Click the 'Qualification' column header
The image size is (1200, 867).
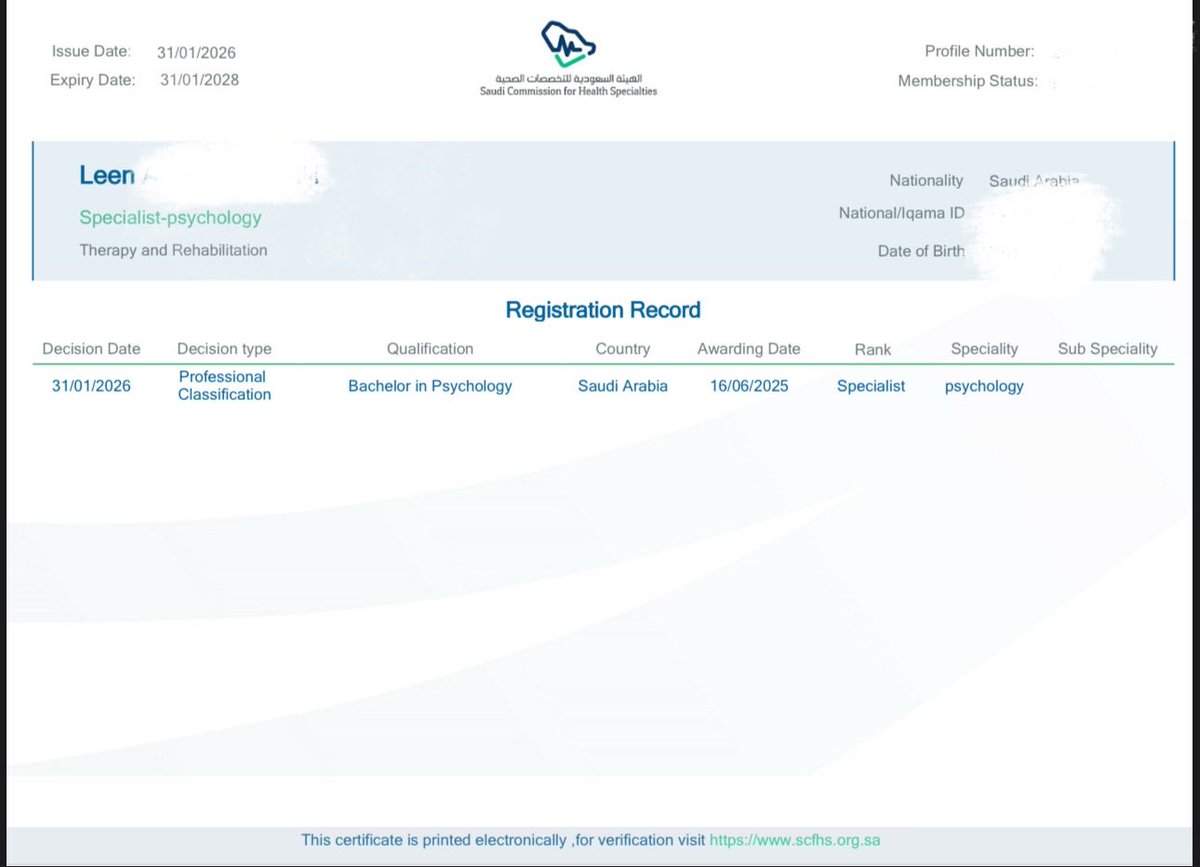pos(430,349)
